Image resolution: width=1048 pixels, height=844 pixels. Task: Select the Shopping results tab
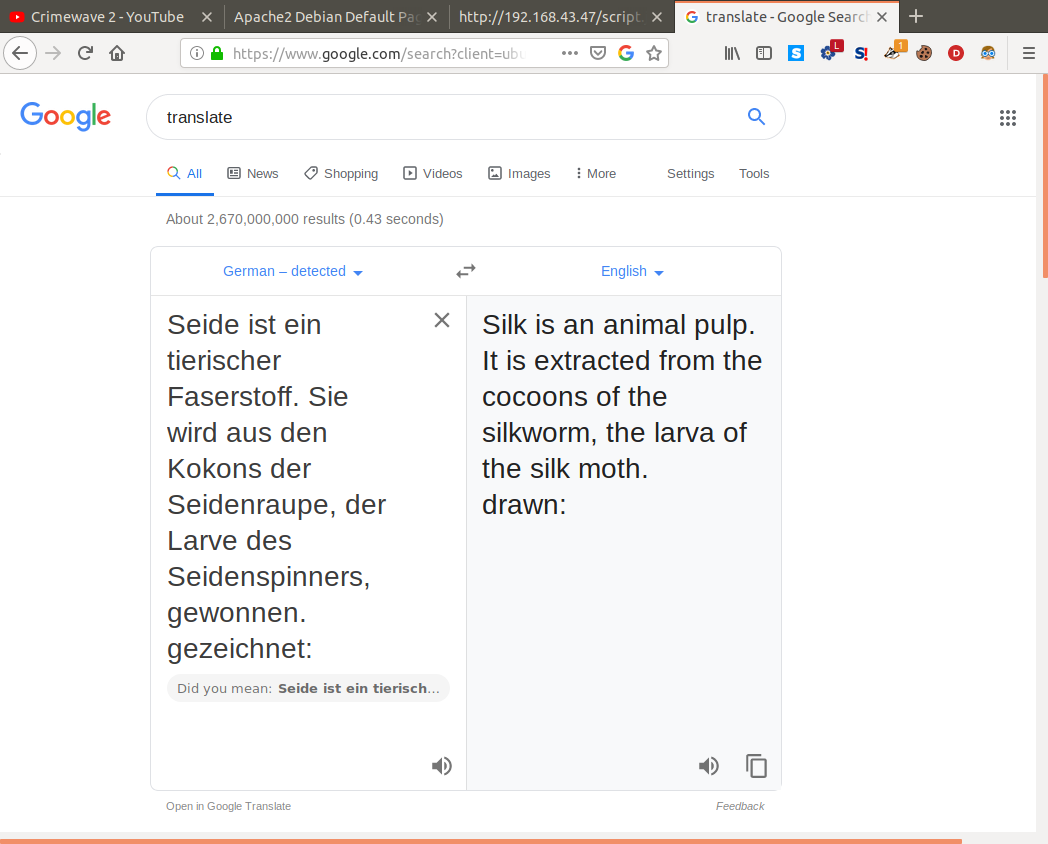pyautogui.click(x=341, y=174)
